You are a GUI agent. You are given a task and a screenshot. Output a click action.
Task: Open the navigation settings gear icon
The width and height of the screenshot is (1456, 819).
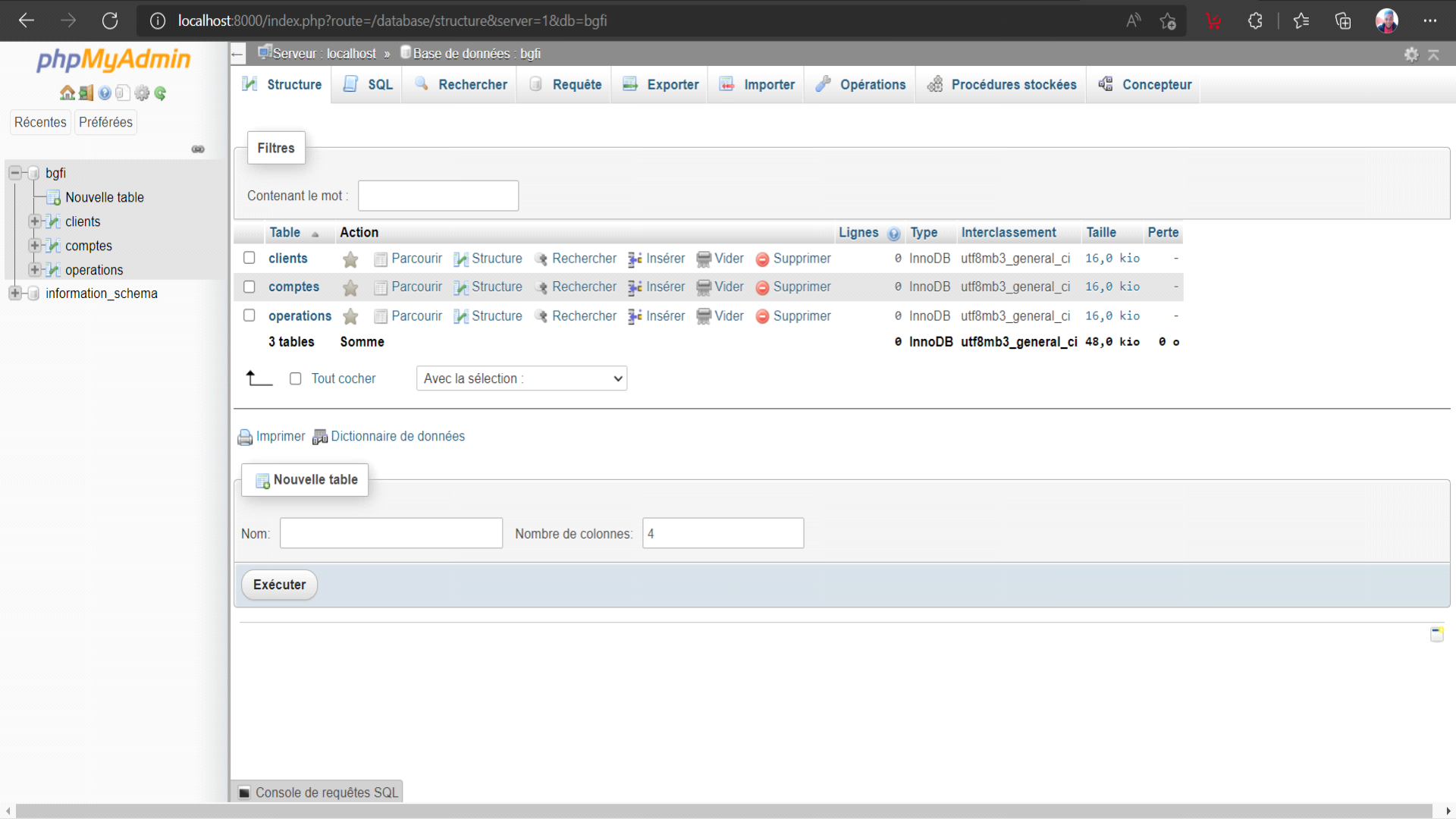[x=142, y=93]
